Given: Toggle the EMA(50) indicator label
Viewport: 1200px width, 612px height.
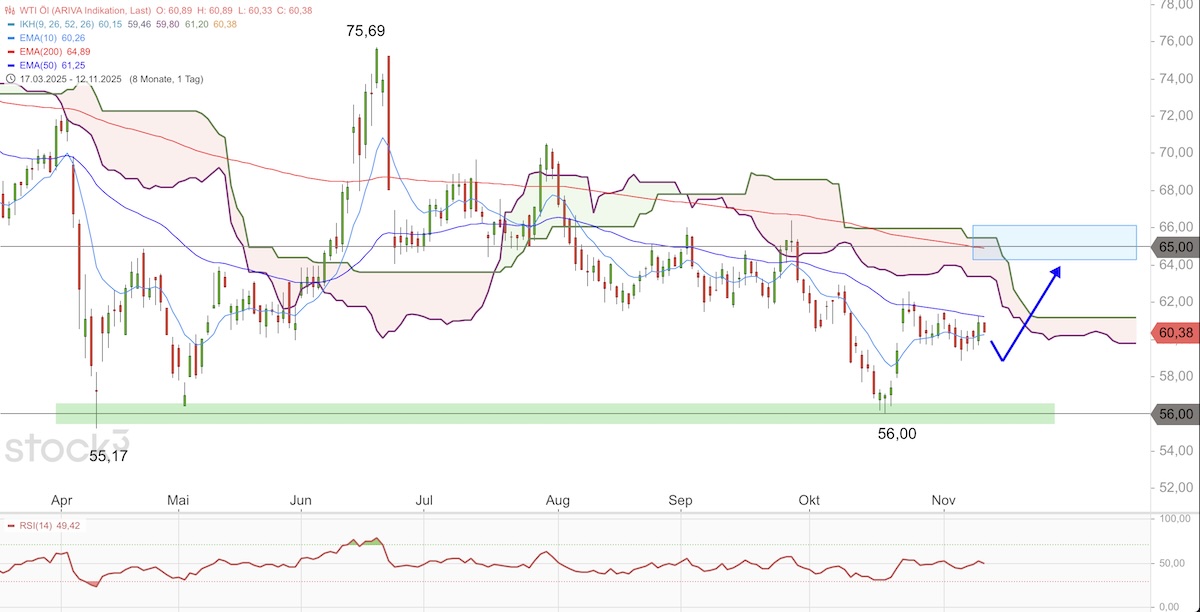Looking at the screenshot, I should 38,64.
